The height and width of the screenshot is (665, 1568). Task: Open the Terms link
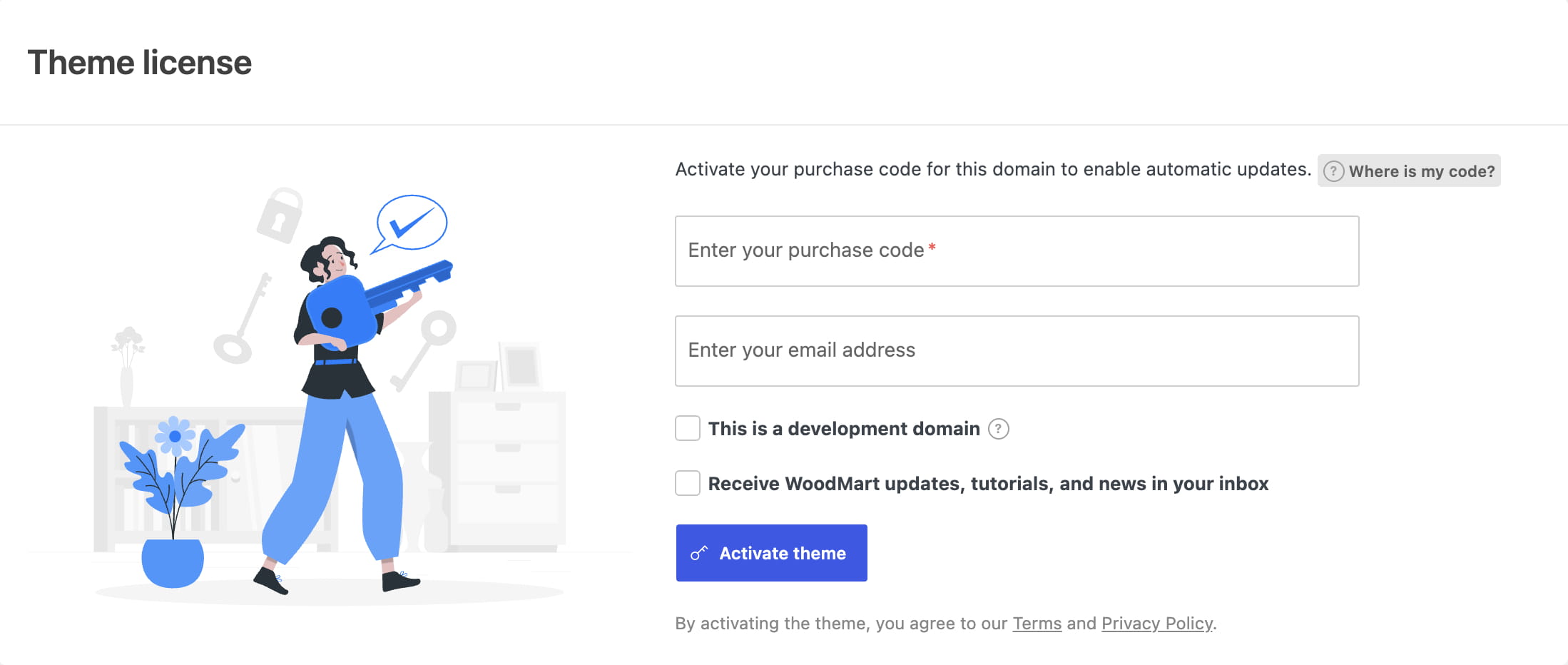[x=1037, y=624]
